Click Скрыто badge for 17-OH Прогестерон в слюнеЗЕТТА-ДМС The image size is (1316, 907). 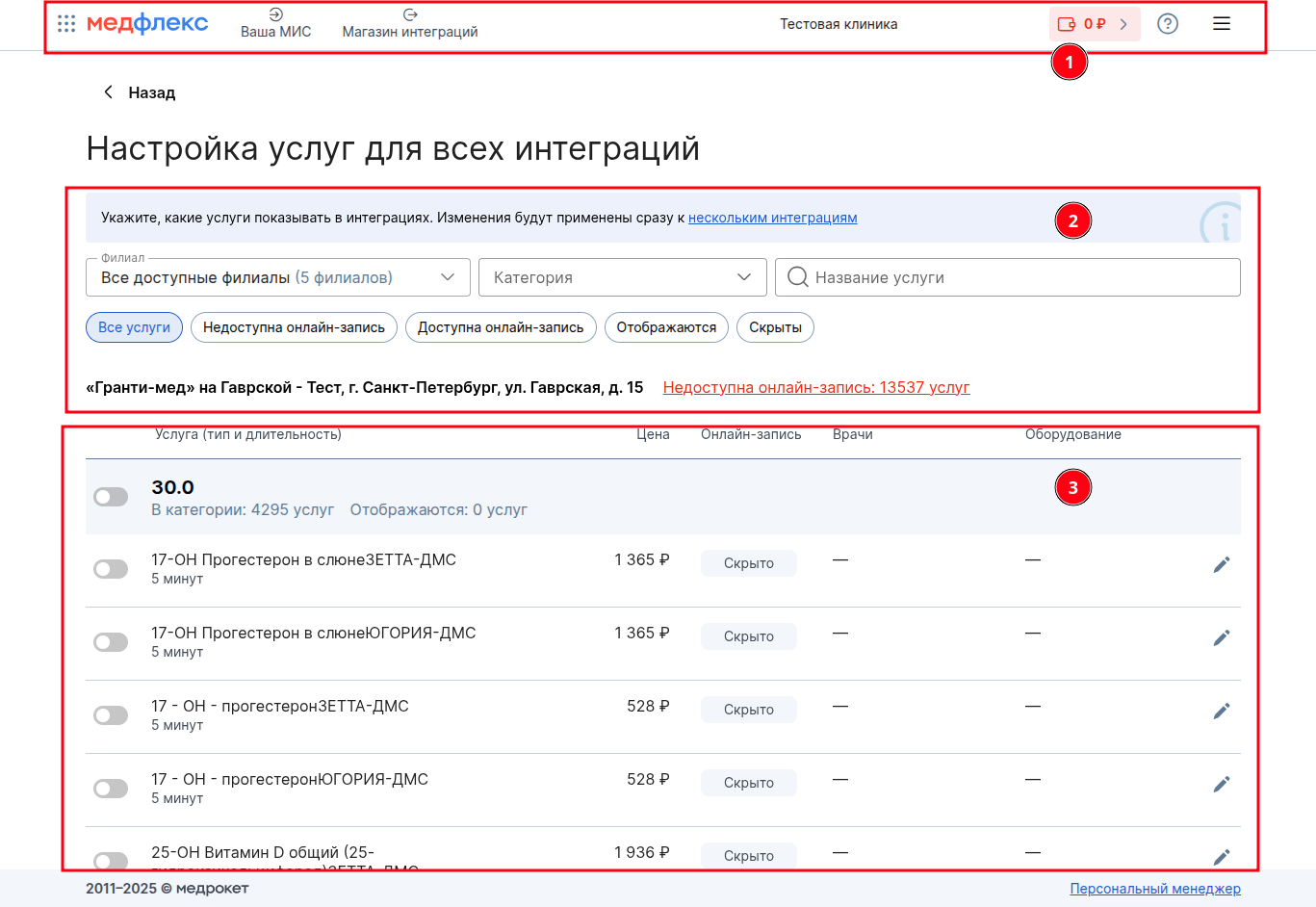point(749,563)
